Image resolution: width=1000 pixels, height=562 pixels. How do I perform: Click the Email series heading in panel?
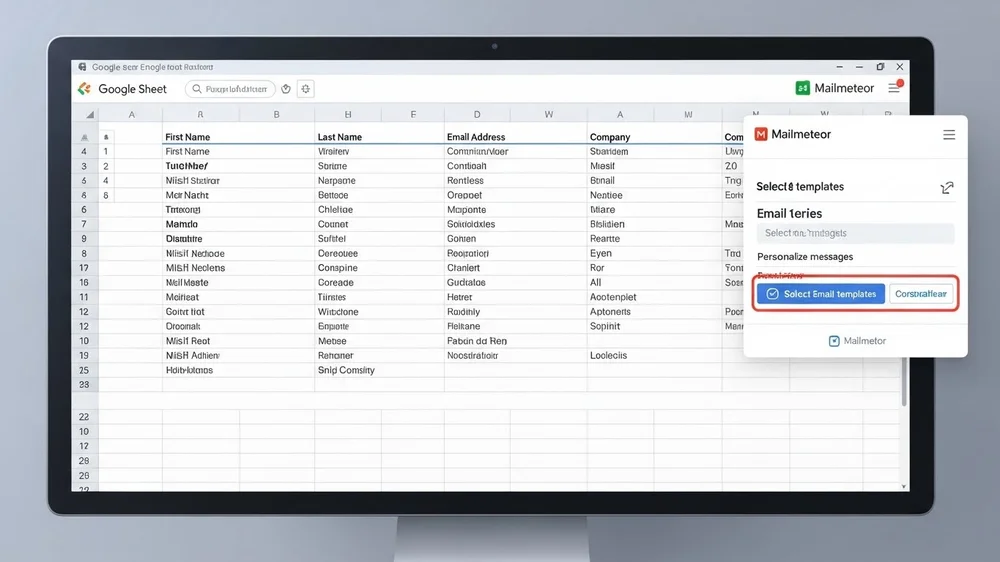[x=789, y=213]
